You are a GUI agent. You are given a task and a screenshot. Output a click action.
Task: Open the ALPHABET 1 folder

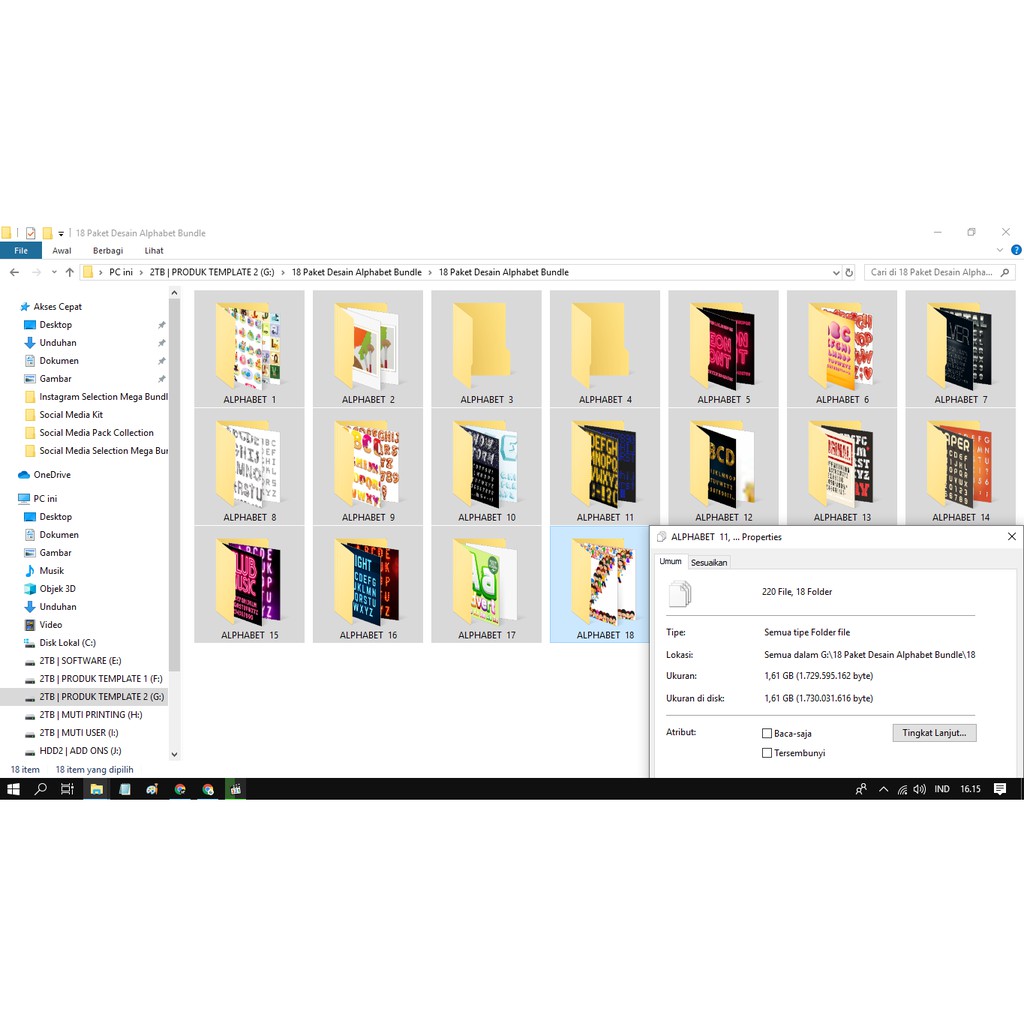click(x=249, y=349)
